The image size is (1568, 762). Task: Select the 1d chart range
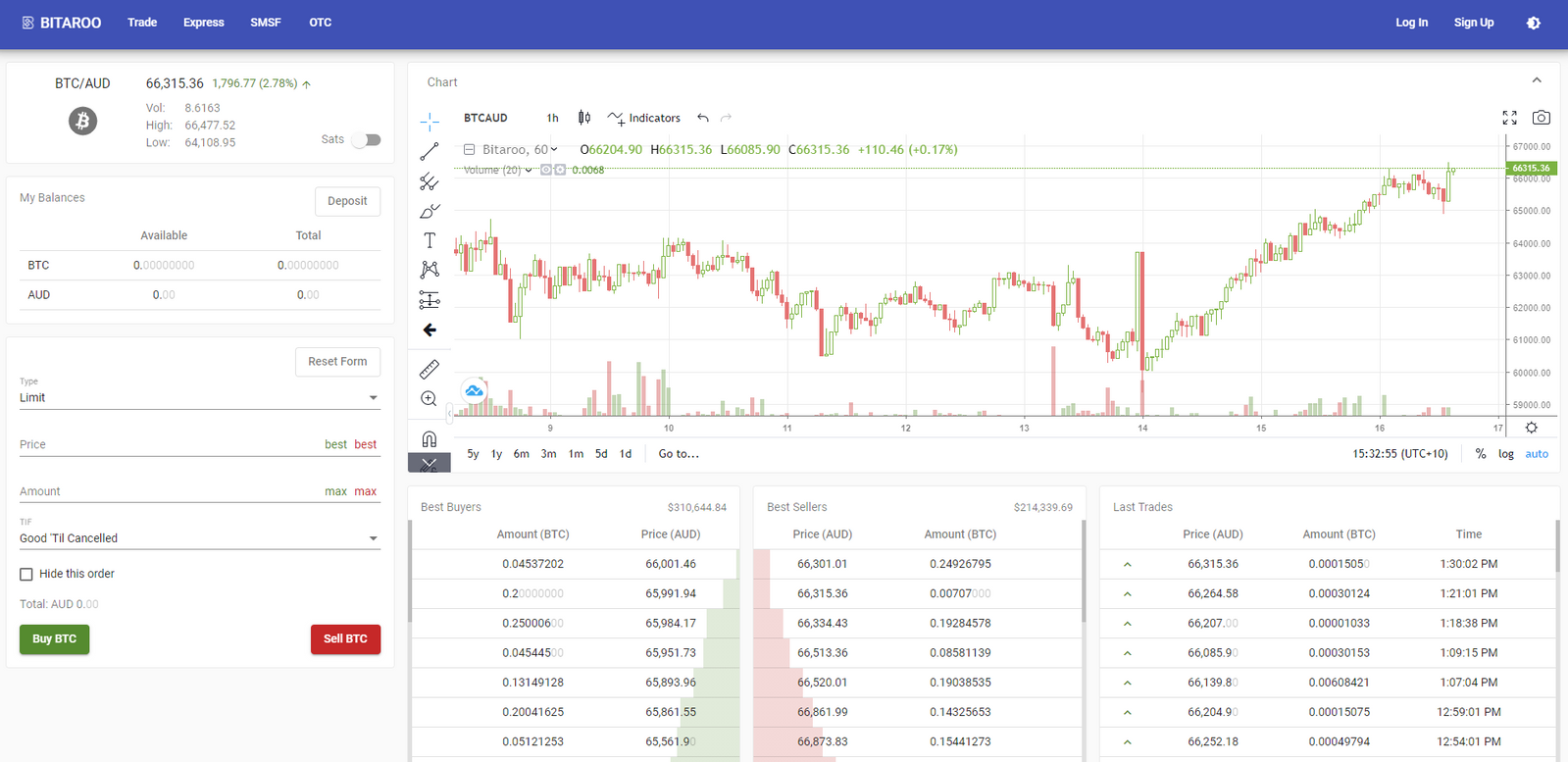[x=626, y=454]
